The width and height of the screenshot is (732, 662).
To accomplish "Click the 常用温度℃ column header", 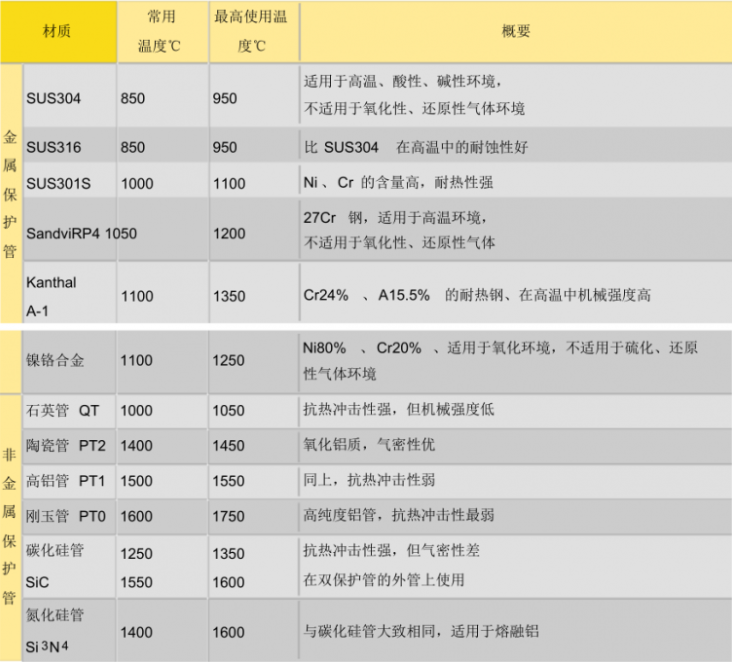I will (x=161, y=32).
